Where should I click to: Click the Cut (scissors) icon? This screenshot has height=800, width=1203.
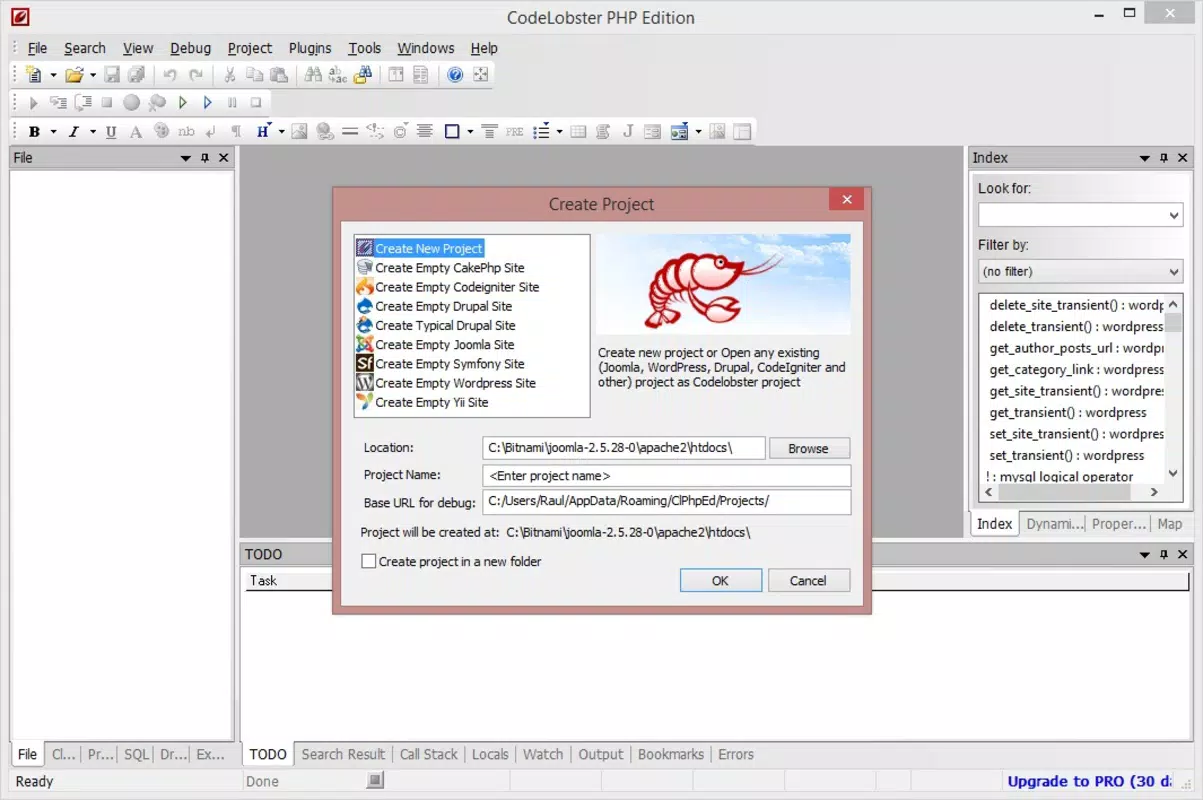(229, 75)
